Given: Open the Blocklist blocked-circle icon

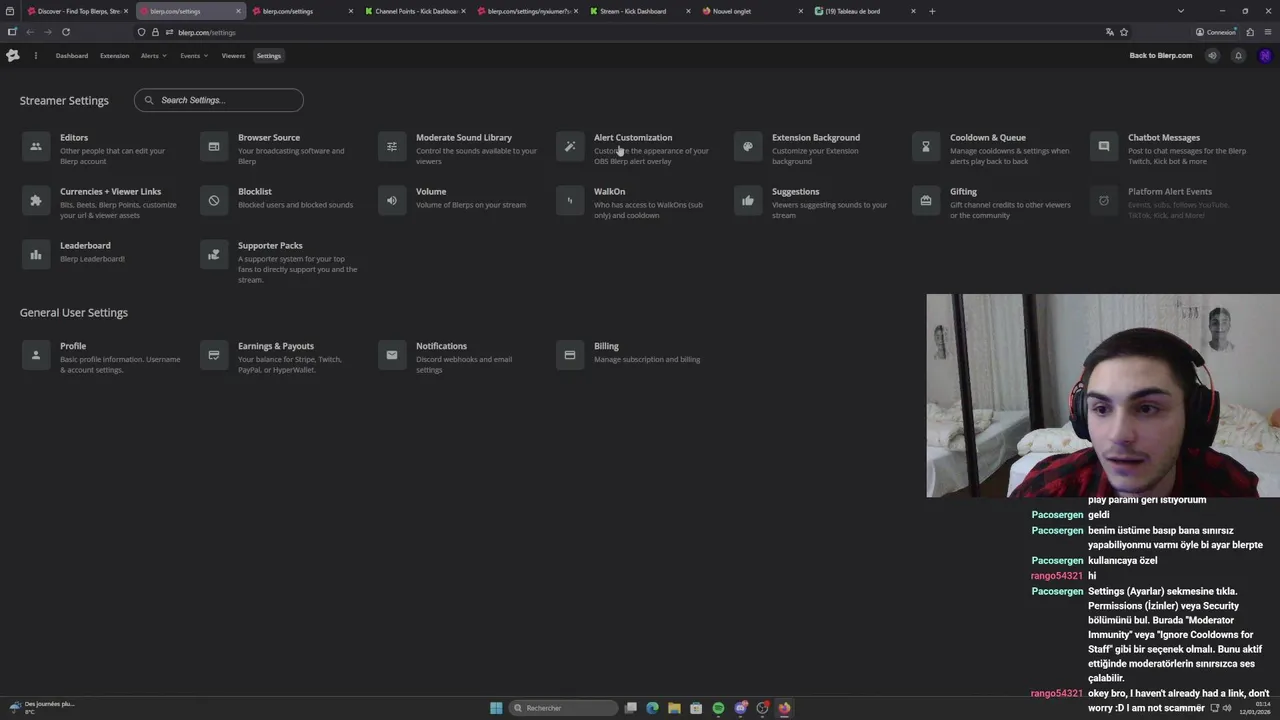Looking at the screenshot, I should [214, 201].
